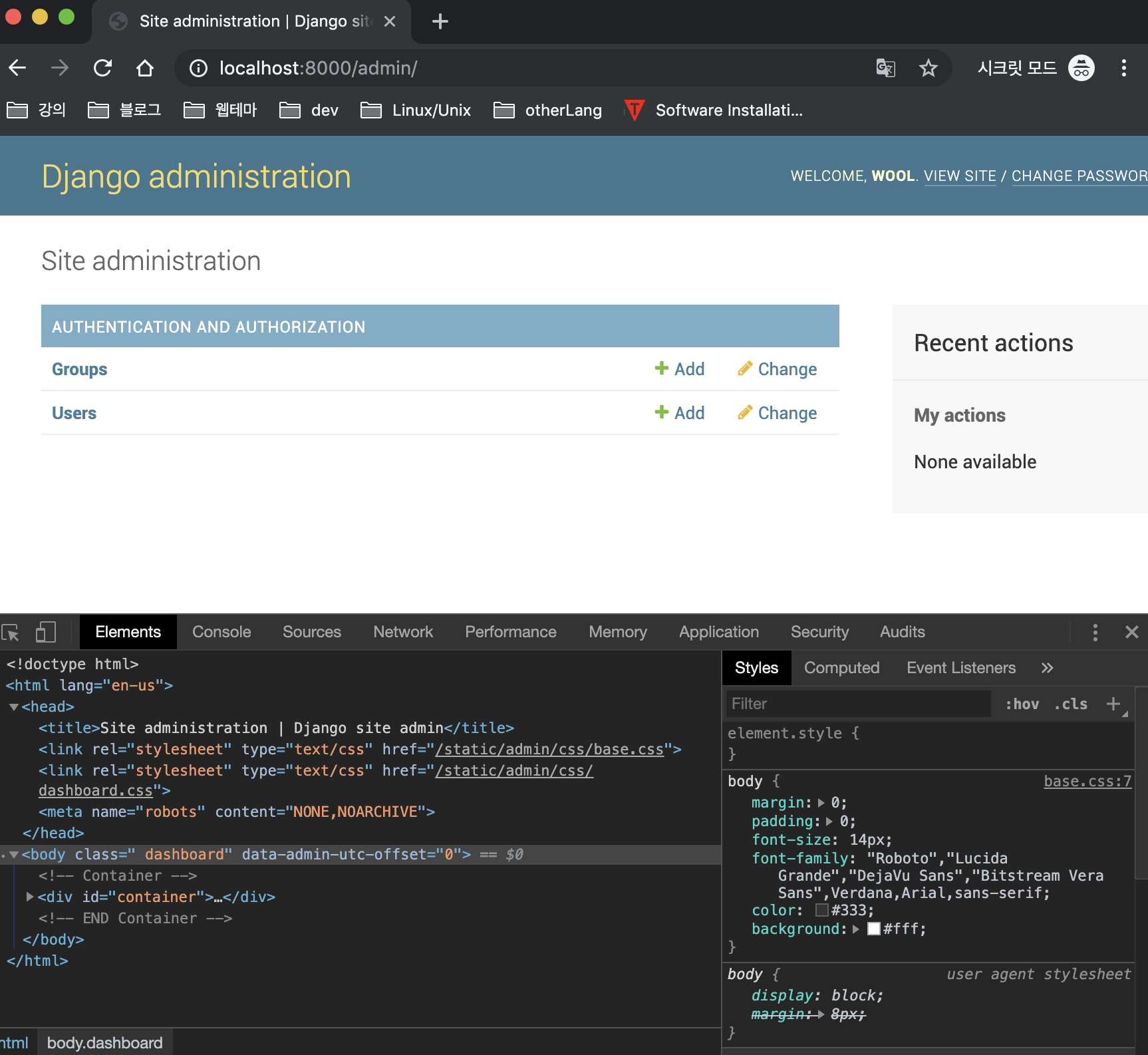Switch to the Event Listeners tab
Screen dimensions: 1148x1055
961,668
